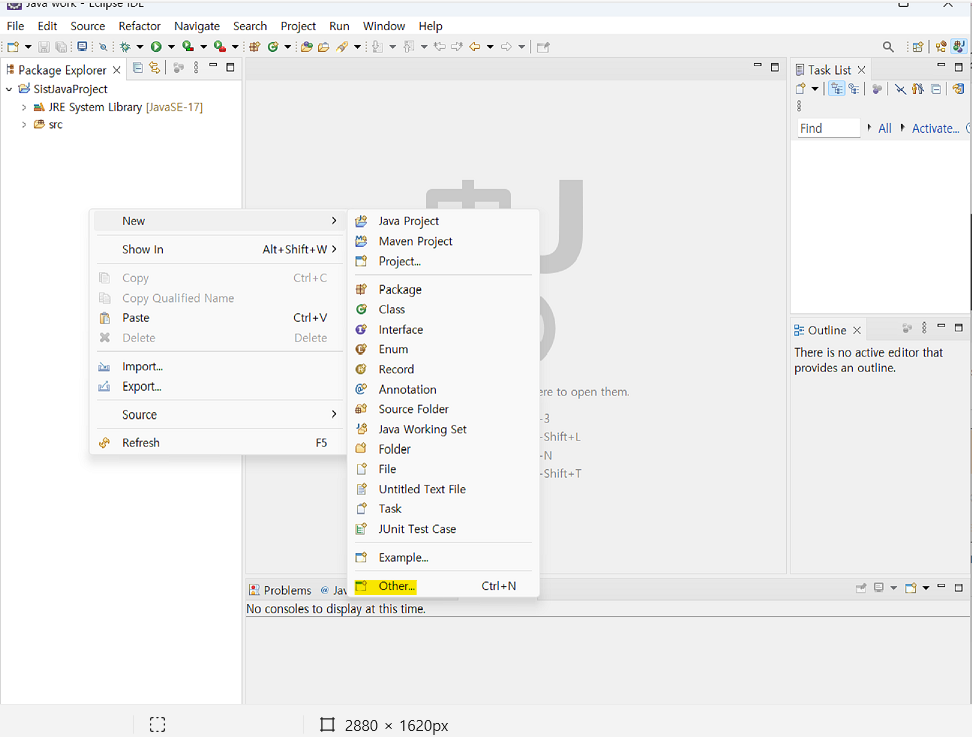Switch to the Problems tab
This screenshot has width=972, height=737.
(x=280, y=590)
